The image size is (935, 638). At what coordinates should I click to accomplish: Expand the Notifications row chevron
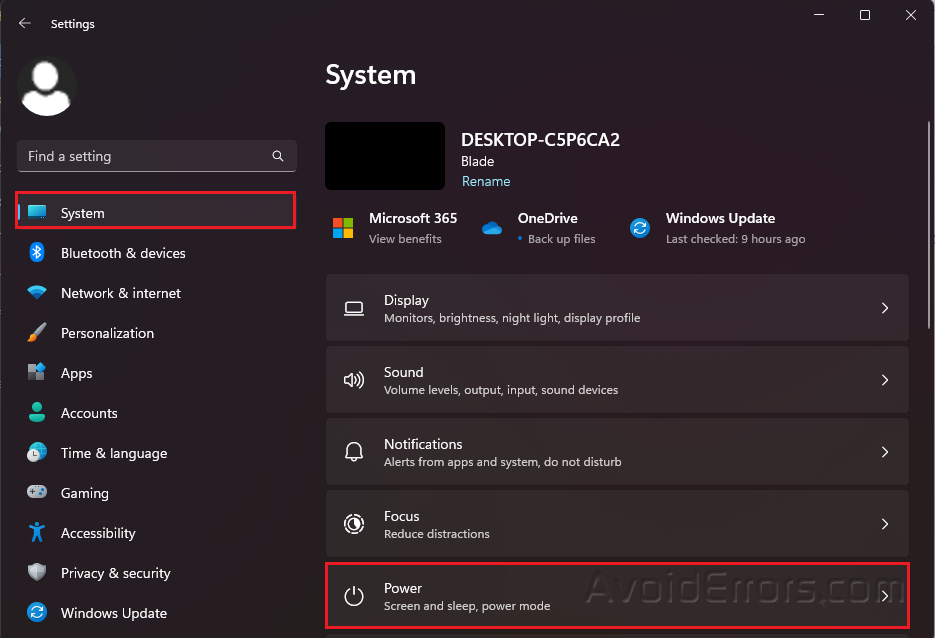tap(884, 453)
